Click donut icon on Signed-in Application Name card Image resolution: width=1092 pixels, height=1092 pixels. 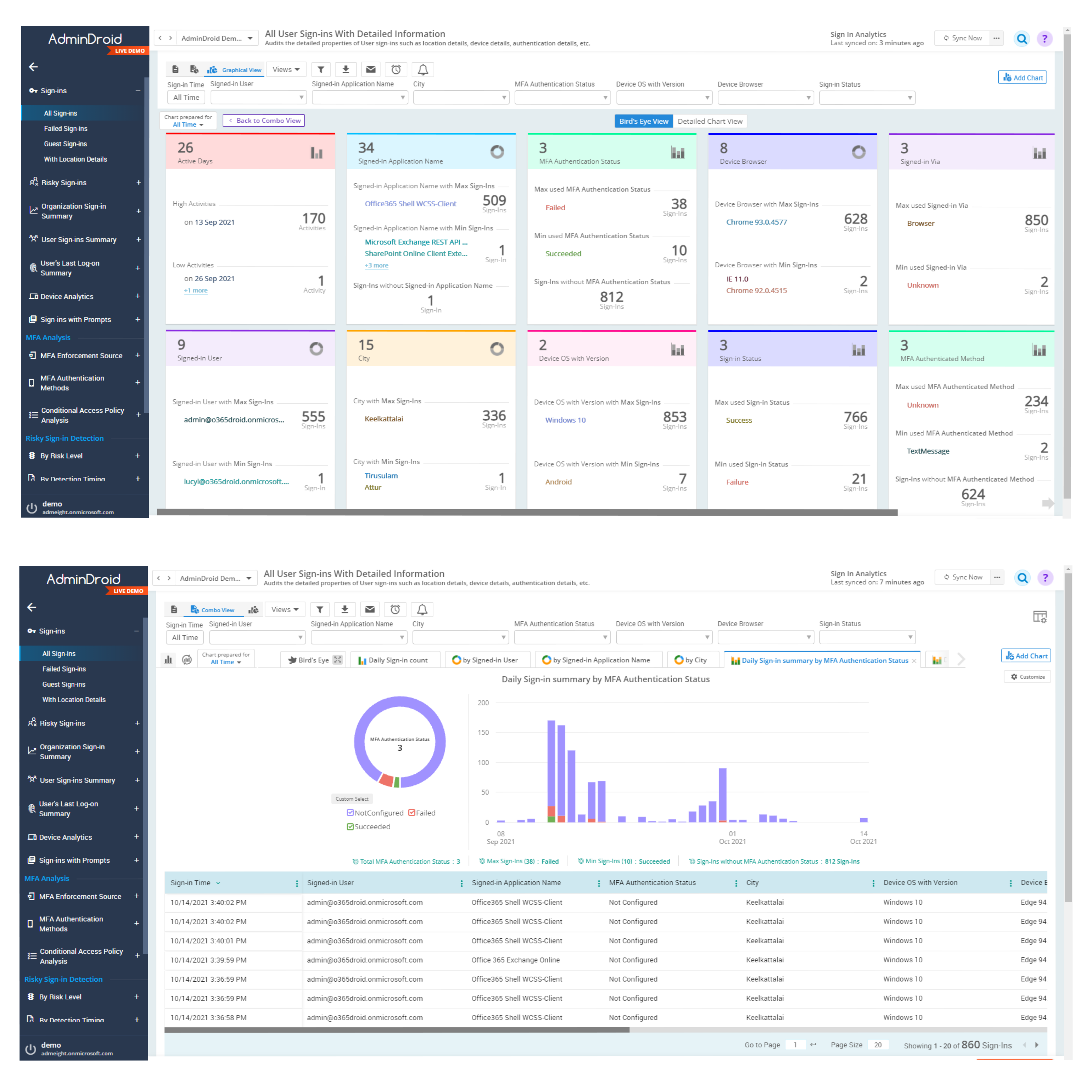(497, 151)
